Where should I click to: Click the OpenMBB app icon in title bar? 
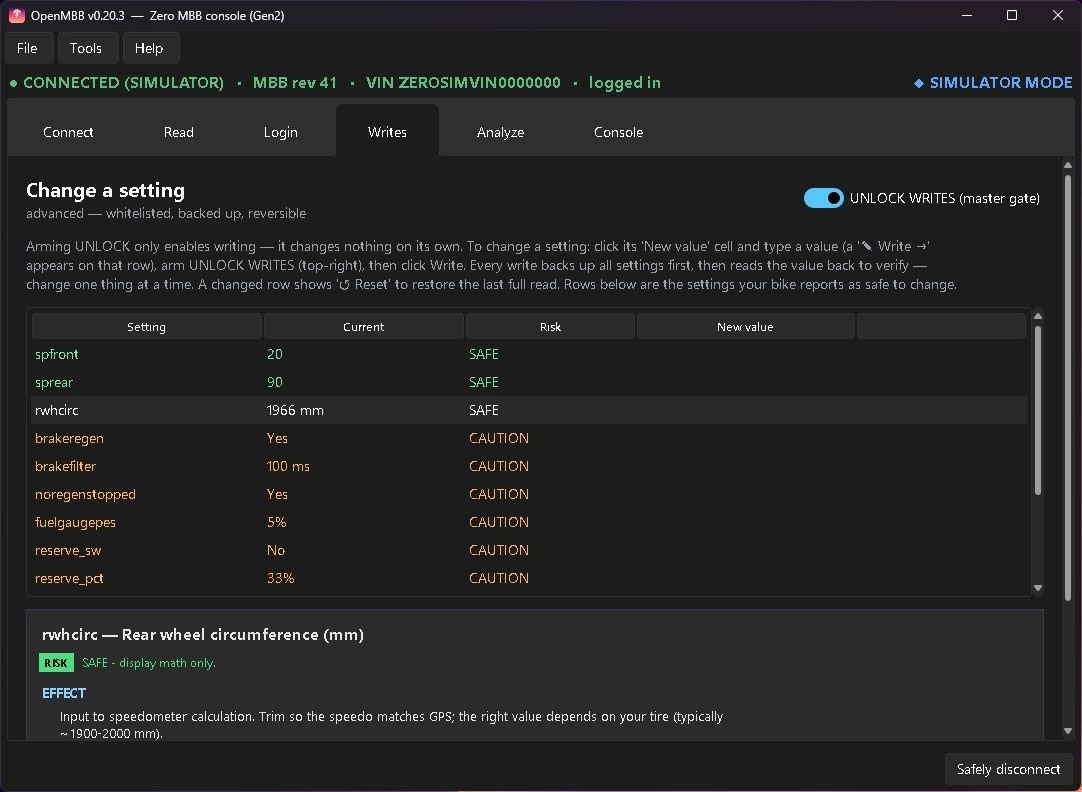[17, 15]
